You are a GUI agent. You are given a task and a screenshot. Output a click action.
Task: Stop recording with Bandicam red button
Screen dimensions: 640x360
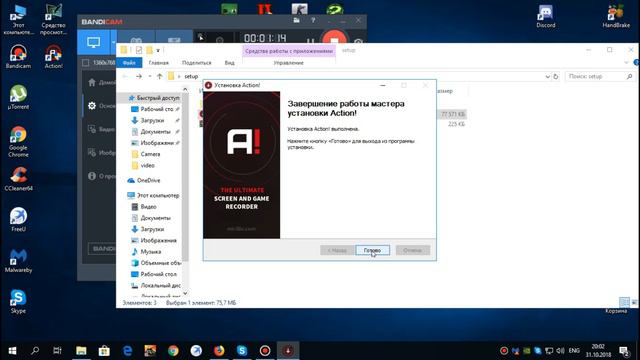point(334,38)
